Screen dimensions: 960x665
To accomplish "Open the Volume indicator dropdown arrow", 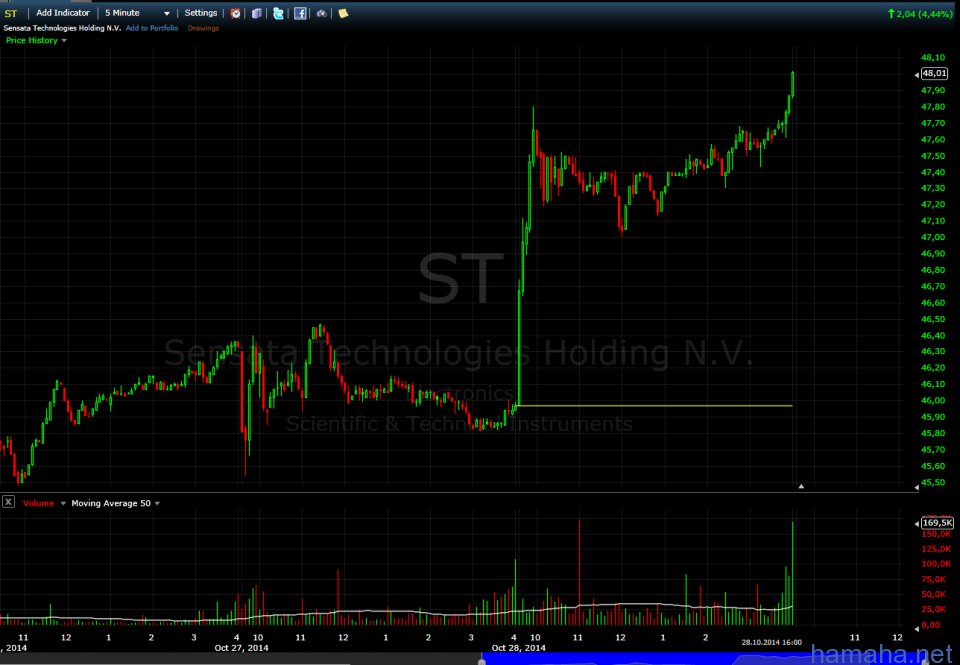I will tap(64, 503).
